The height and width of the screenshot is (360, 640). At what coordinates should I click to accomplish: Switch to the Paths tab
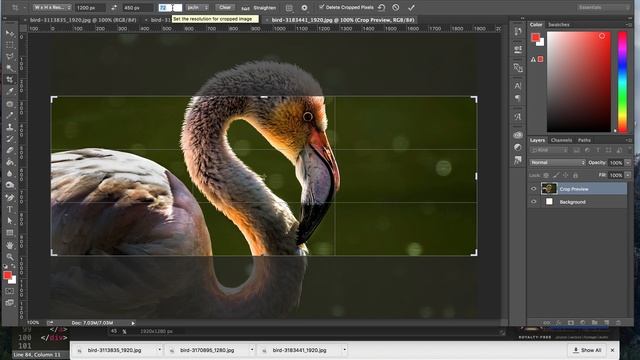tap(584, 140)
